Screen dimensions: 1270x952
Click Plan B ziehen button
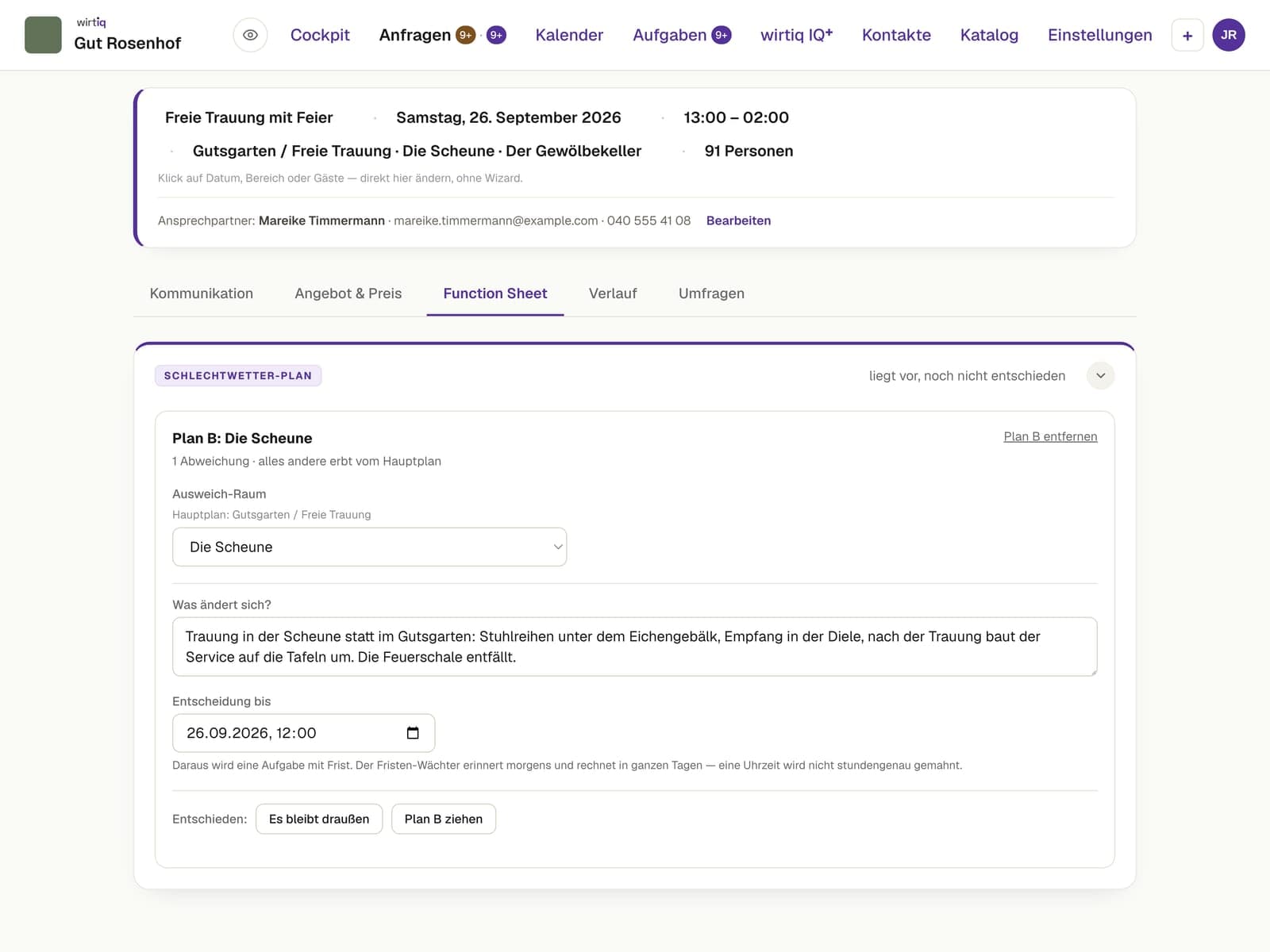[444, 819]
